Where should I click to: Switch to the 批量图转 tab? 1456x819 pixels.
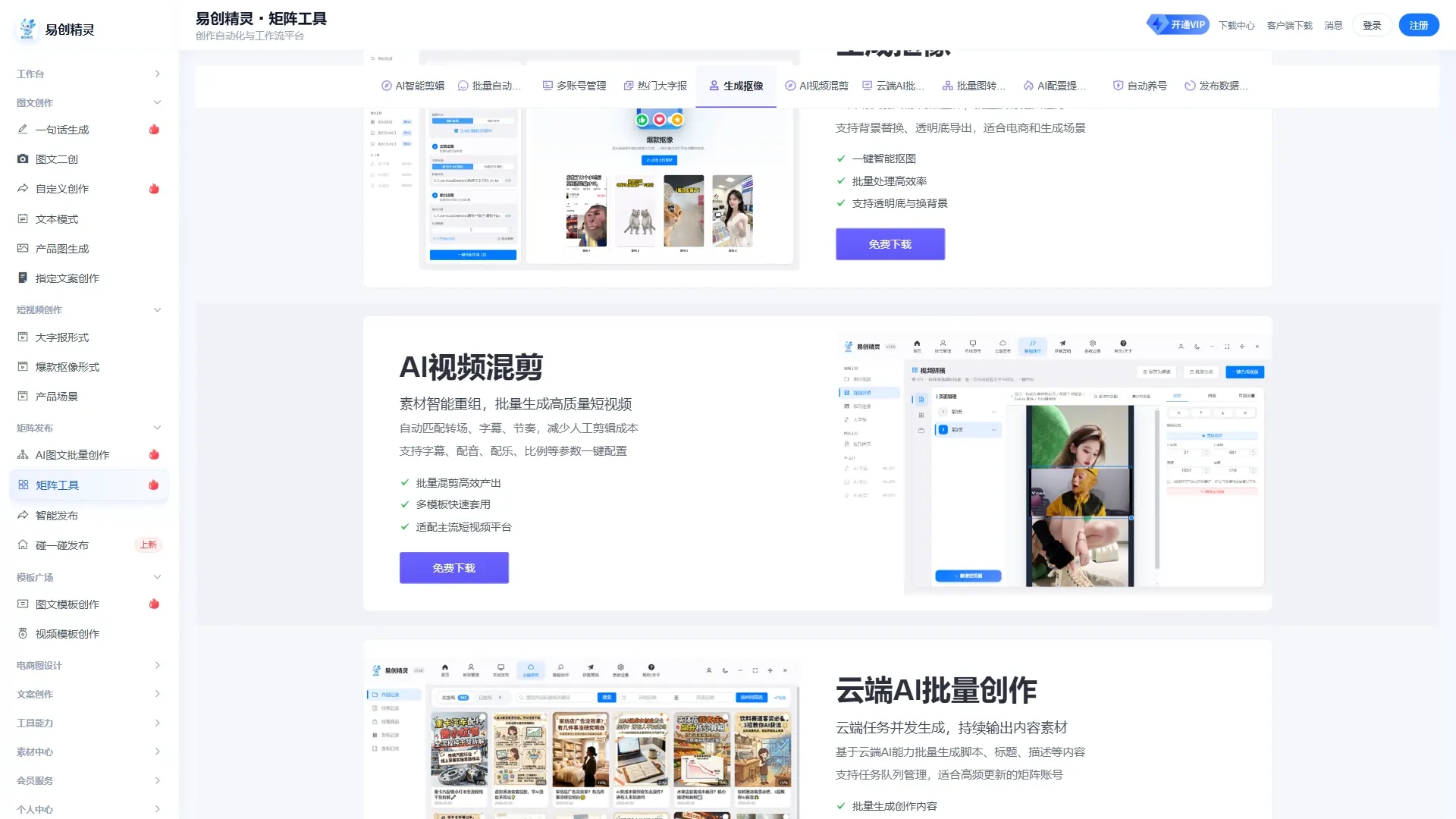coord(974,86)
